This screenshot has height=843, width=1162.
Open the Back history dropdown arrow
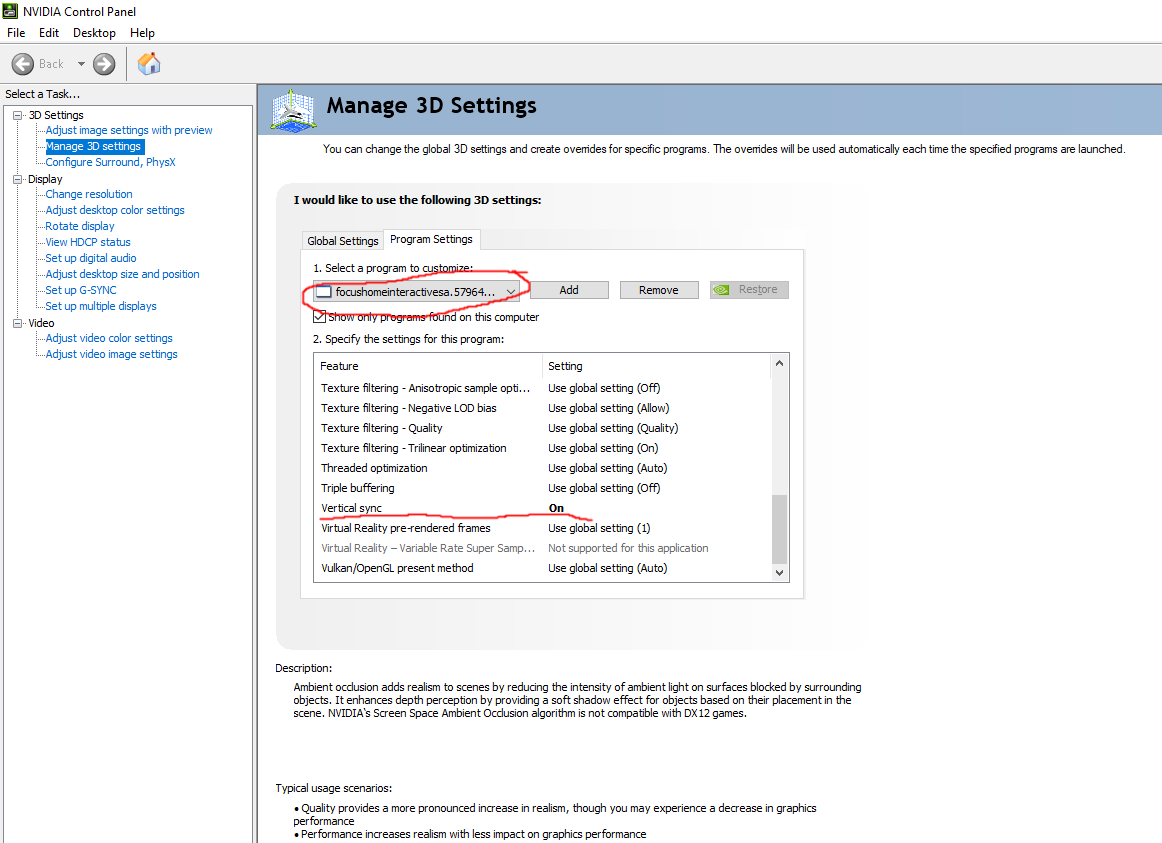coord(81,64)
